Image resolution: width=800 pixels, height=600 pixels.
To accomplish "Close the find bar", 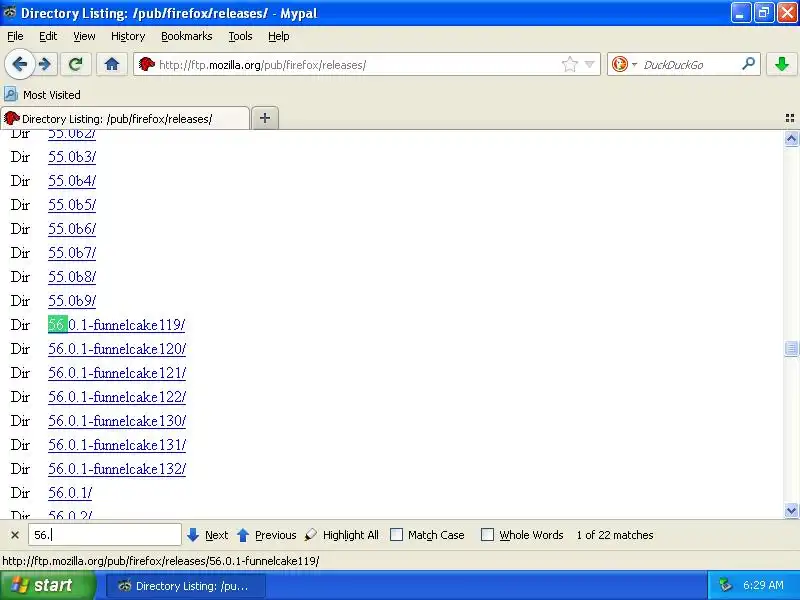I will tap(15, 535).
